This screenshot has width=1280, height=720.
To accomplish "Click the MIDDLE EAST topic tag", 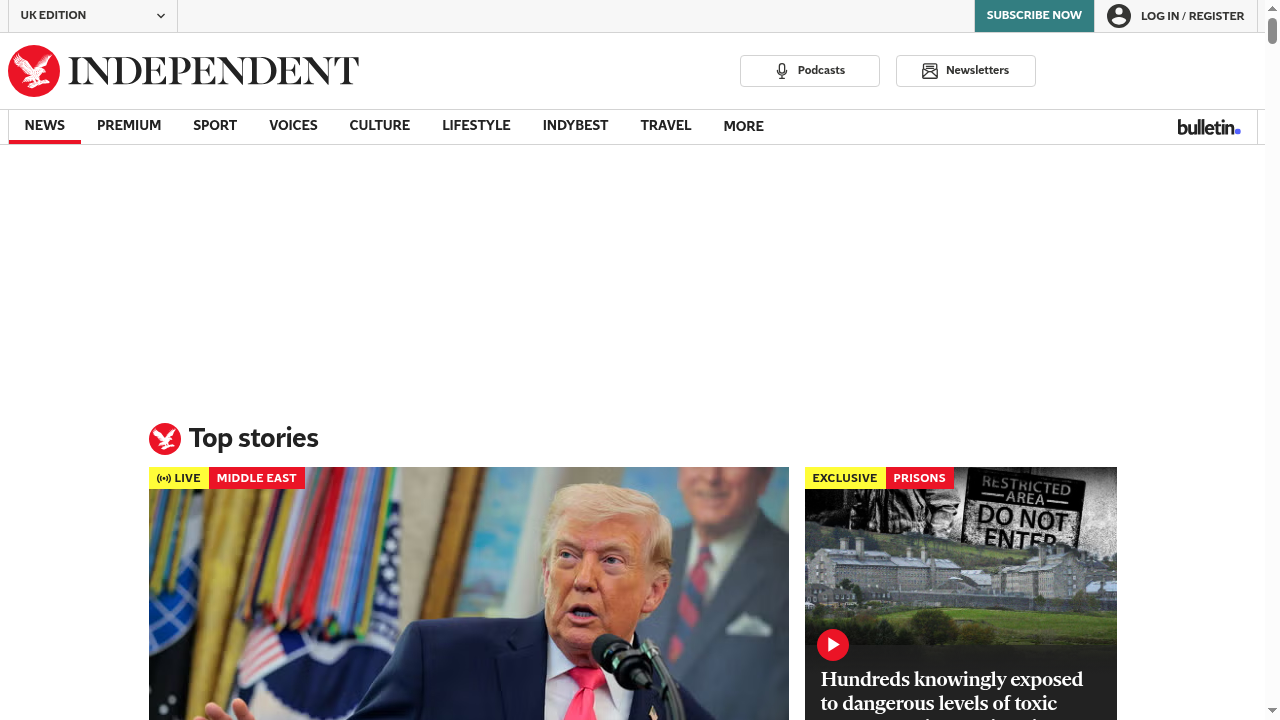I will coord(257,478).
